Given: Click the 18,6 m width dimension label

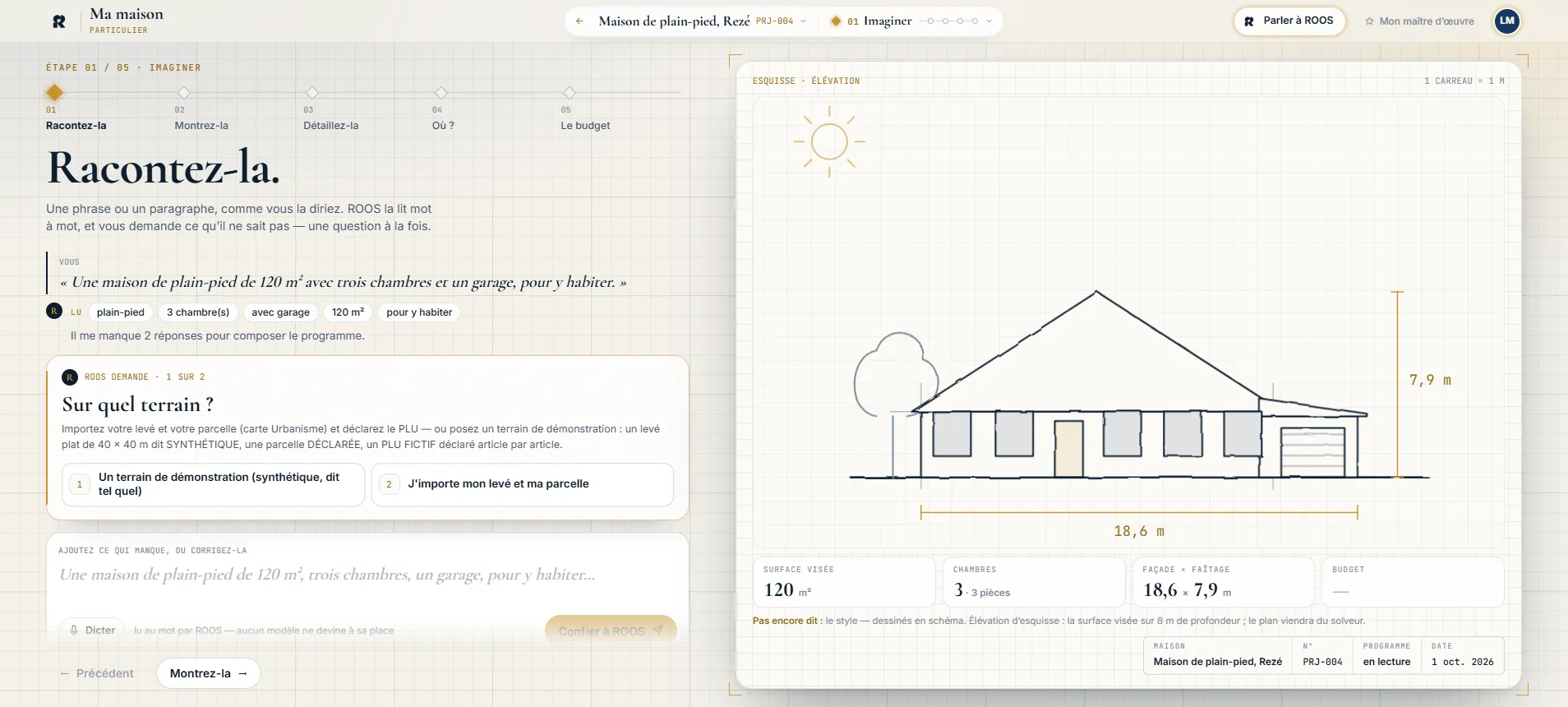Looking at the screenshot, I should click(x=1139, y=532).
